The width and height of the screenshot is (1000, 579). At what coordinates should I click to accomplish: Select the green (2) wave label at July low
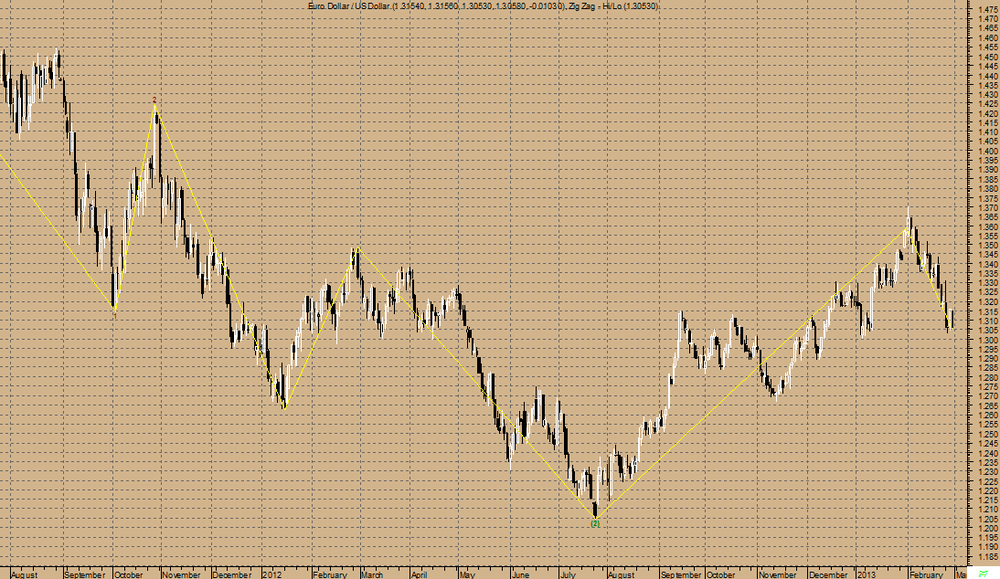point(595,524)
